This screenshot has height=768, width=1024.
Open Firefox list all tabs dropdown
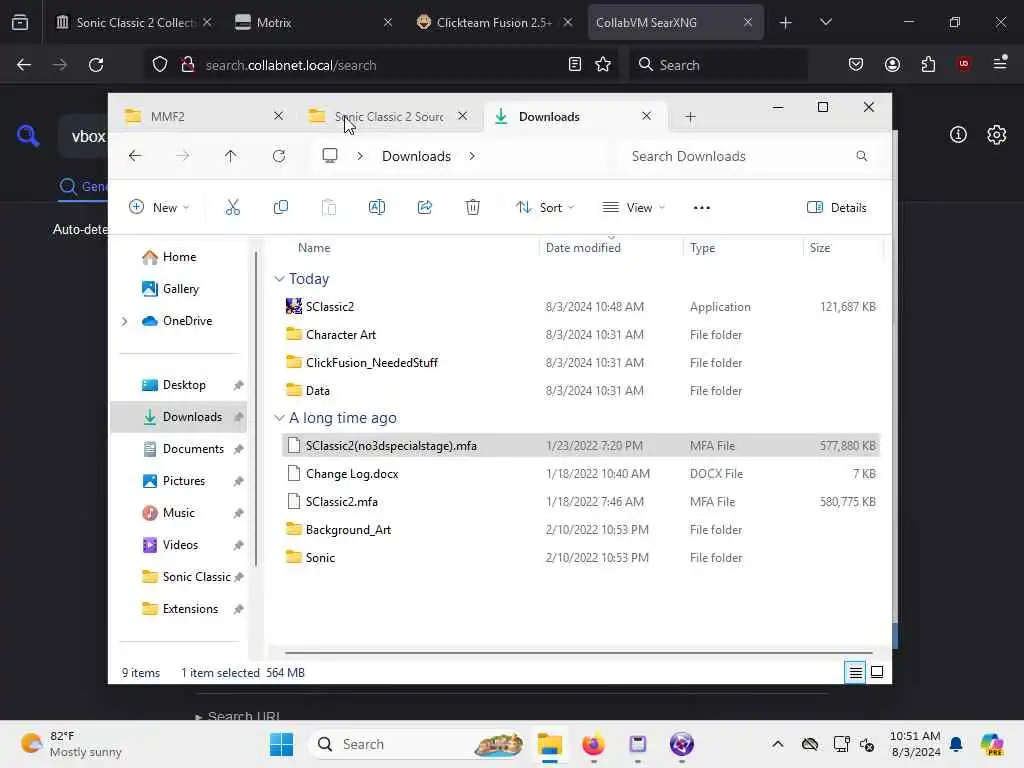(x=825, y=22)
